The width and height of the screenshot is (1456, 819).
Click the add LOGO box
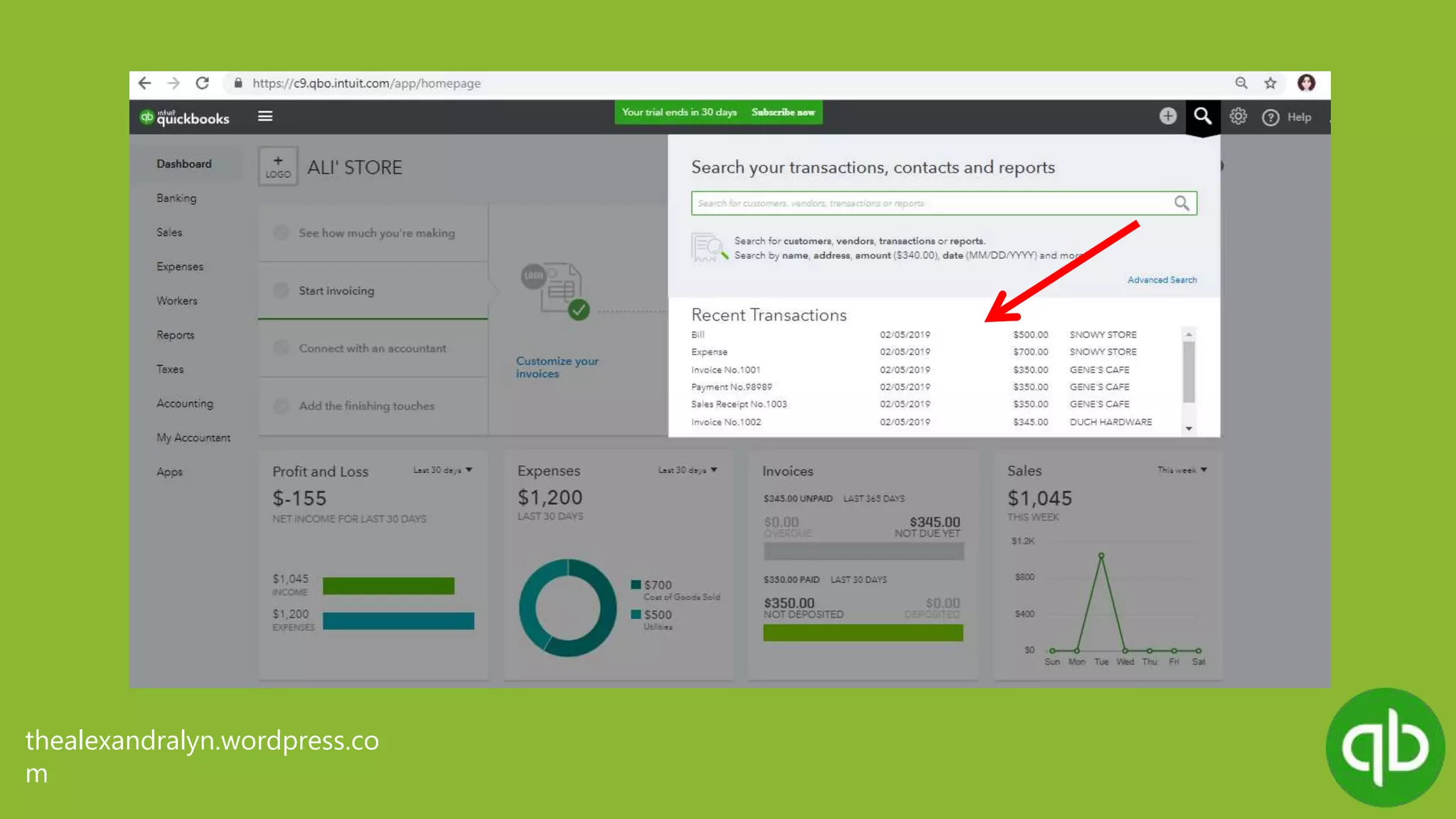pyautogui.click(x=278, y=167)
